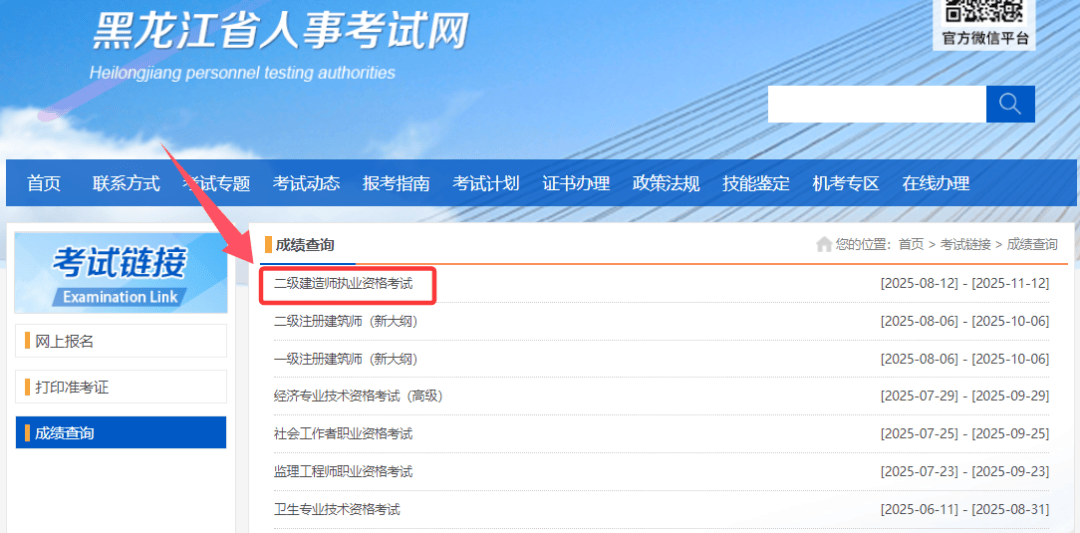Go to 联系方式 in the navigation bar
This screenshot has height=533, width=1080.
coord(126,183)
